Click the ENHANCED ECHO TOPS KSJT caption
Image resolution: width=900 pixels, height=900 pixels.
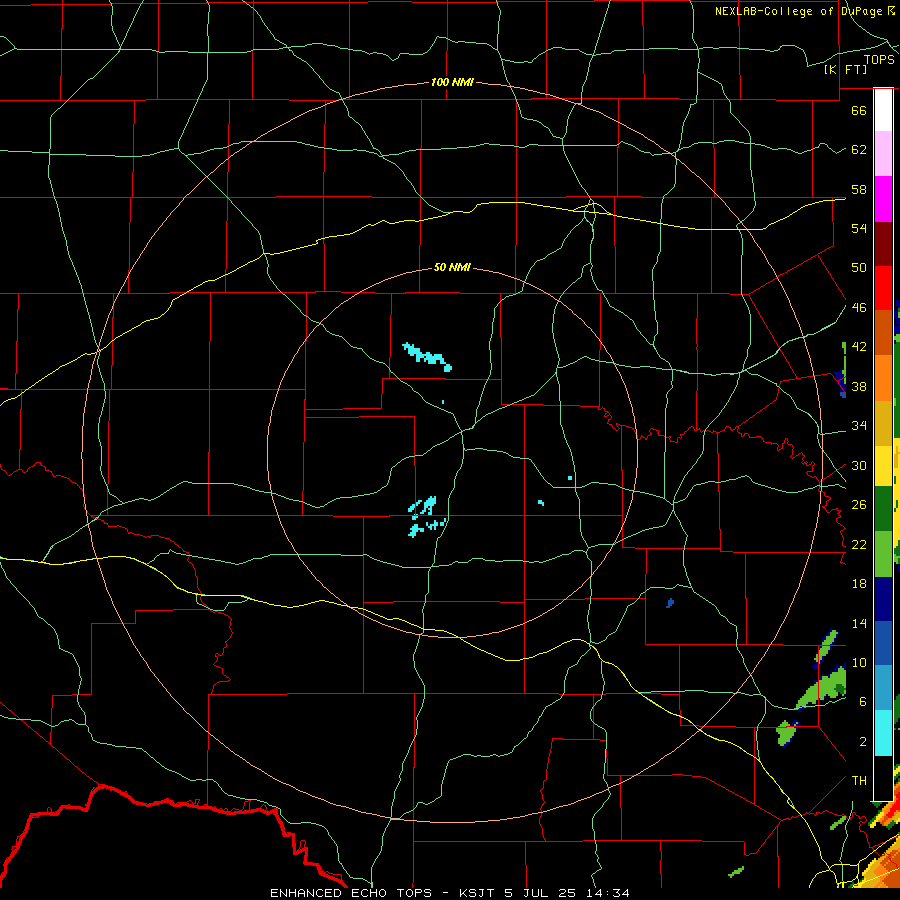click(449, 893)
